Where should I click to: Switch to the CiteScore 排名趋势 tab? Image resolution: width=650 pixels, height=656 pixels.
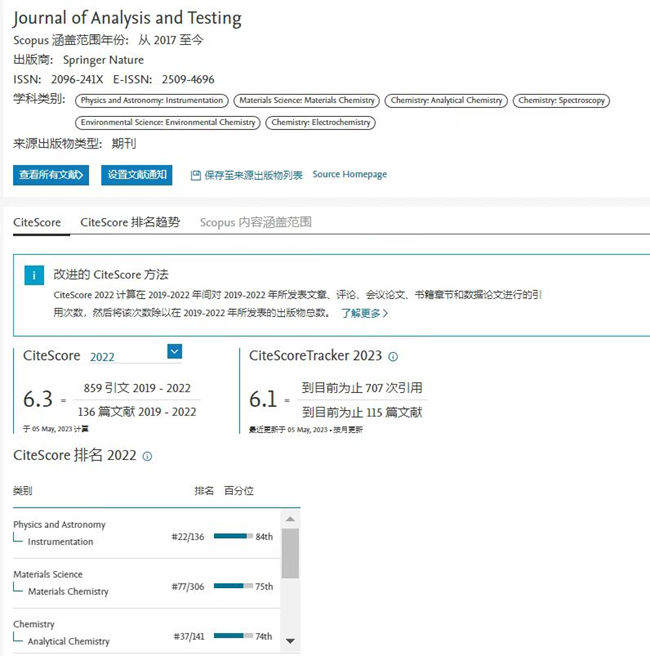130,222
